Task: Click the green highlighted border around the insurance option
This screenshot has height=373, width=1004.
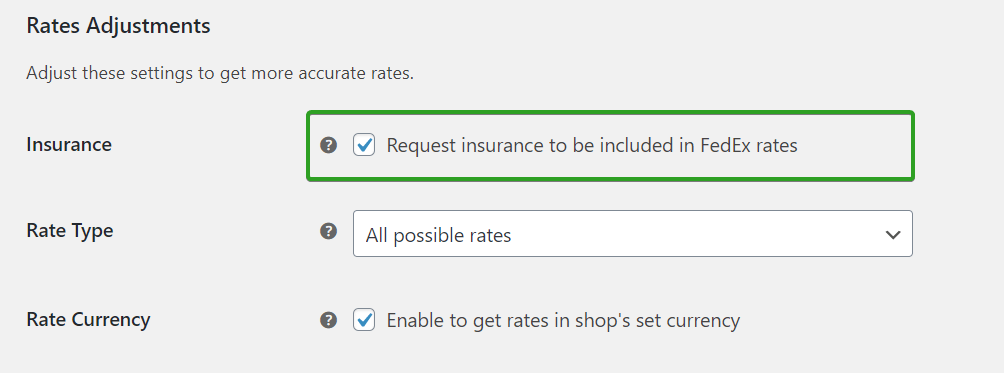Action: (610, 114)
